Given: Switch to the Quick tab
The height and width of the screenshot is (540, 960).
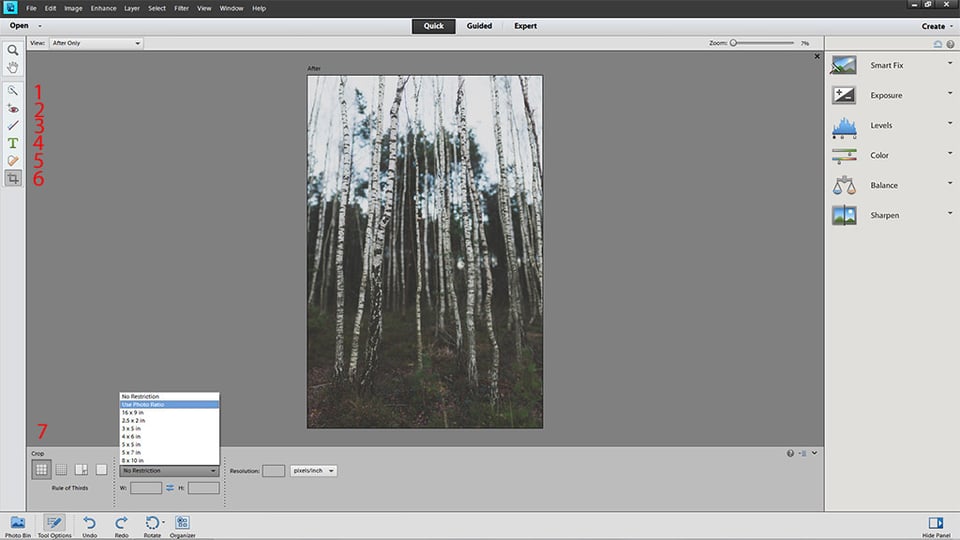Looking at the screenshot, I should pos(433,26).
